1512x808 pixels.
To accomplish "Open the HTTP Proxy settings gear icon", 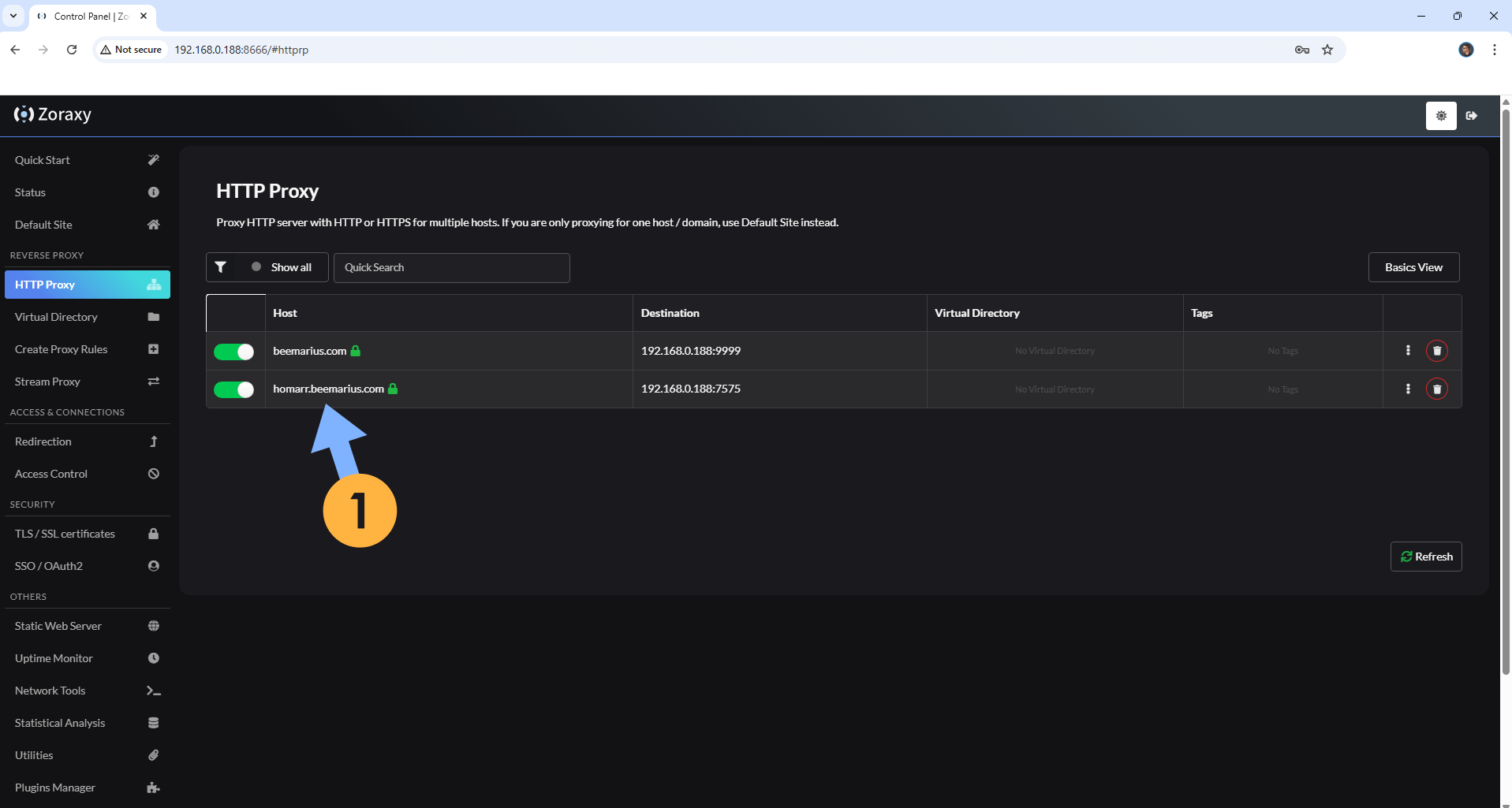I will point(1441,115).
